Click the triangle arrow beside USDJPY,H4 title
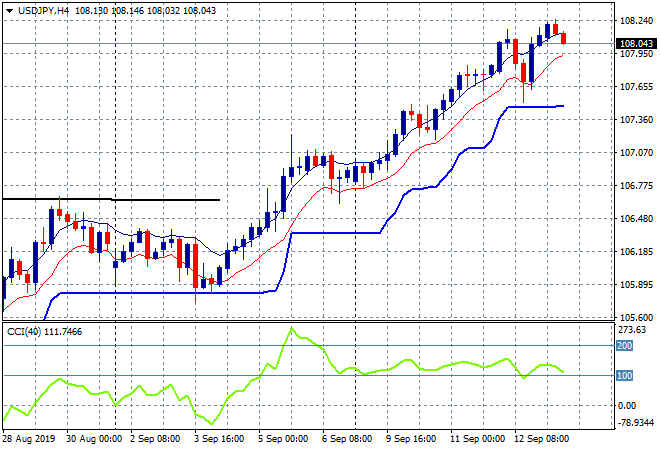 tap(9, 11)
